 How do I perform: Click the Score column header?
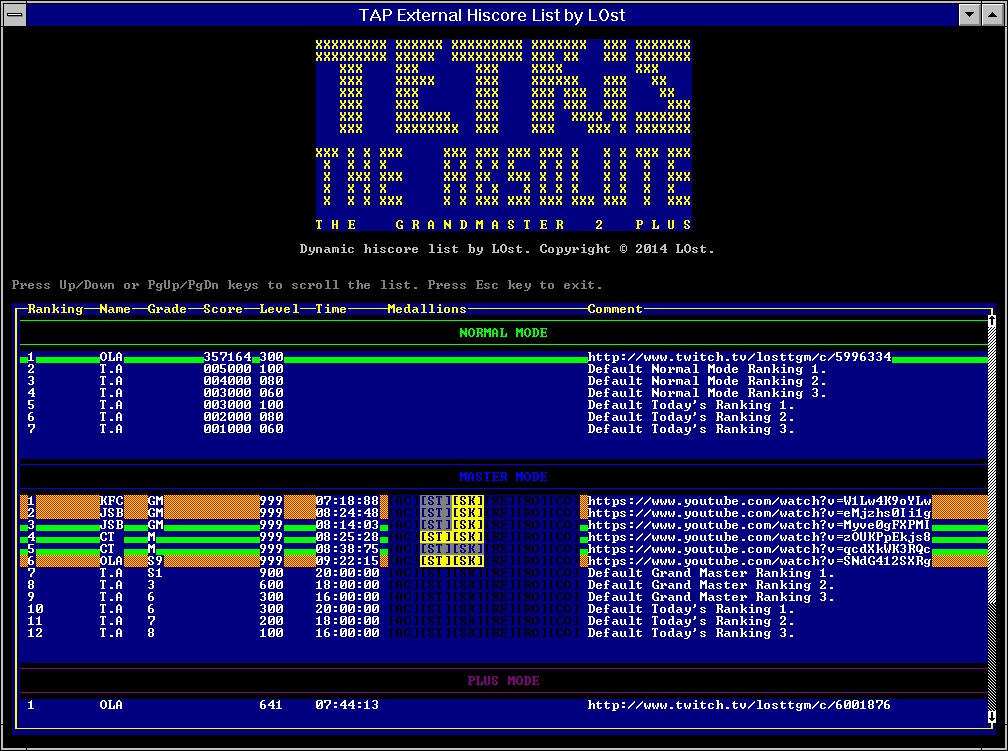(223, 309)
